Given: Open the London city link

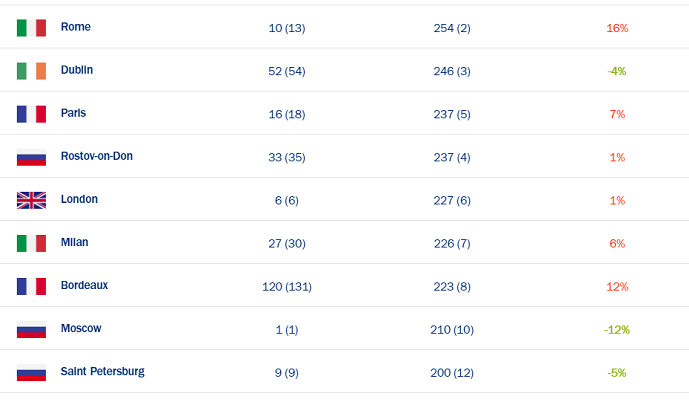Looking at the screenshot, I should coord(79,199).
